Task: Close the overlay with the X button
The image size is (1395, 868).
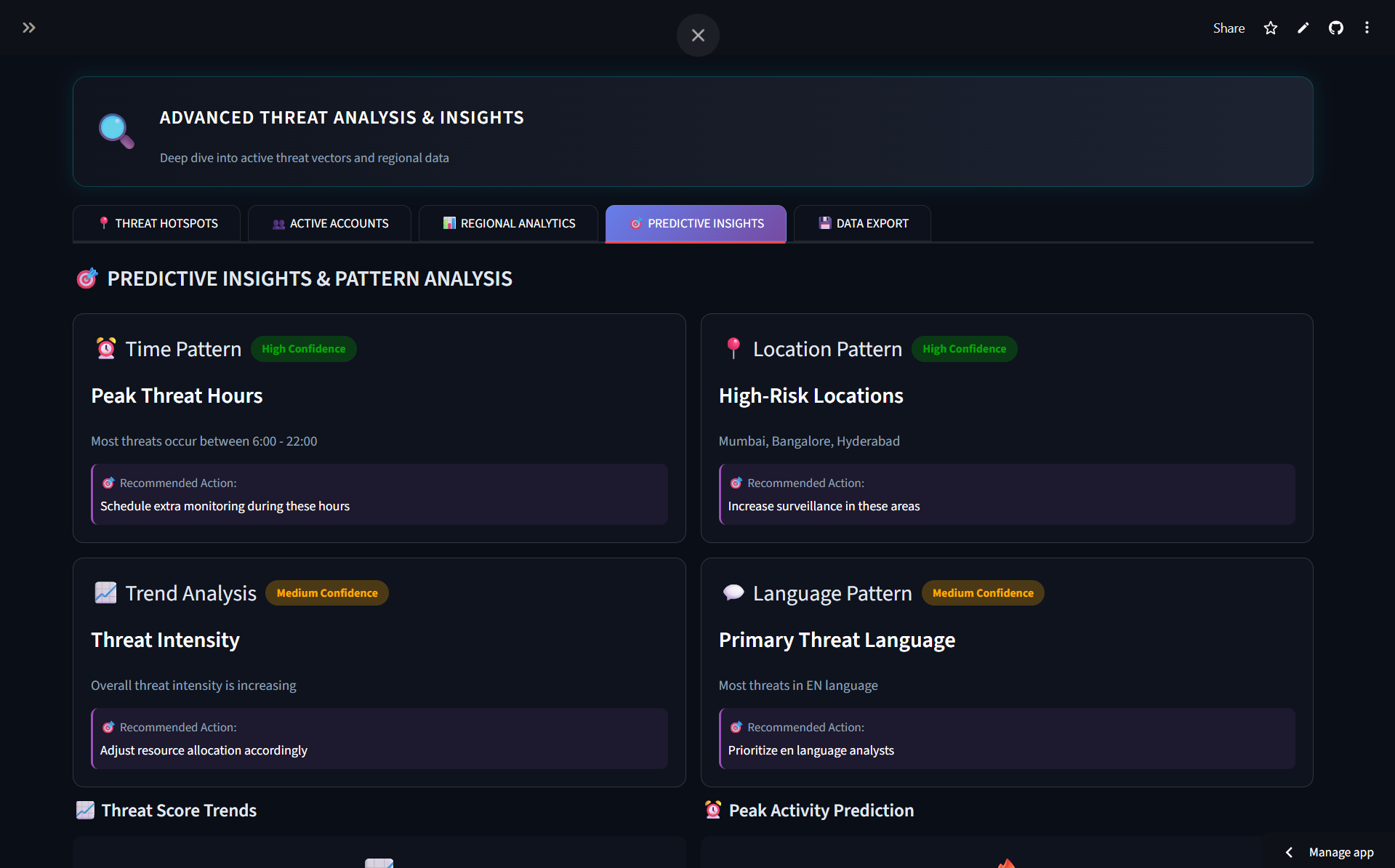Action: point(698,35)
